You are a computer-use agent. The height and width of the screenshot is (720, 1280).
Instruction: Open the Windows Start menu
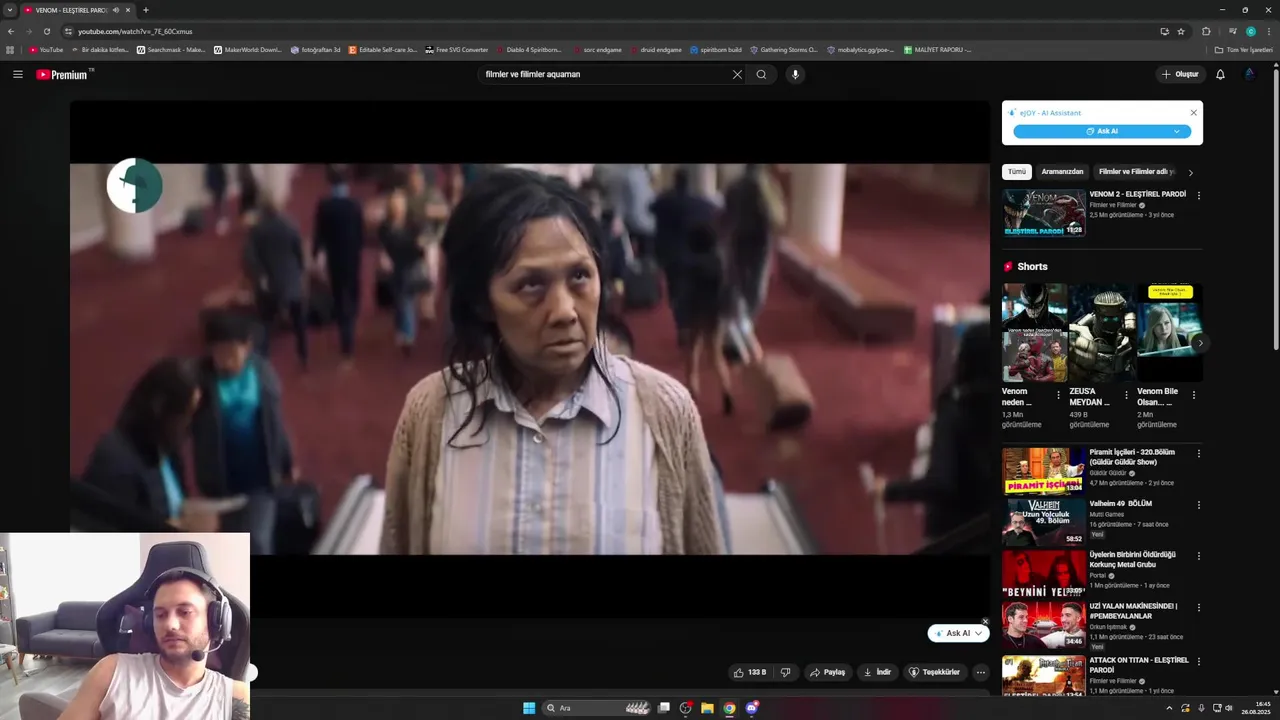point(529,708)
